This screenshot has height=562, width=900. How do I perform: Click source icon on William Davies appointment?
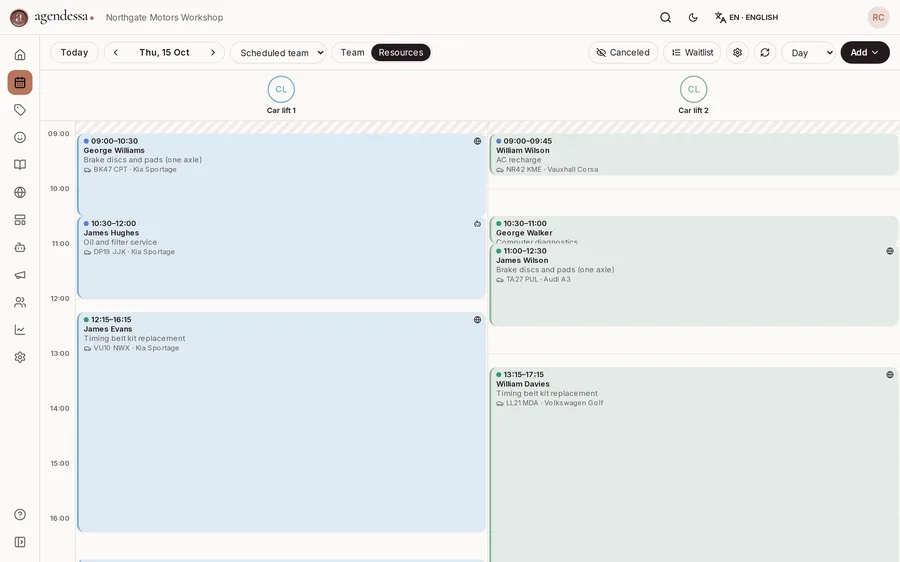[x=890, y=375]
